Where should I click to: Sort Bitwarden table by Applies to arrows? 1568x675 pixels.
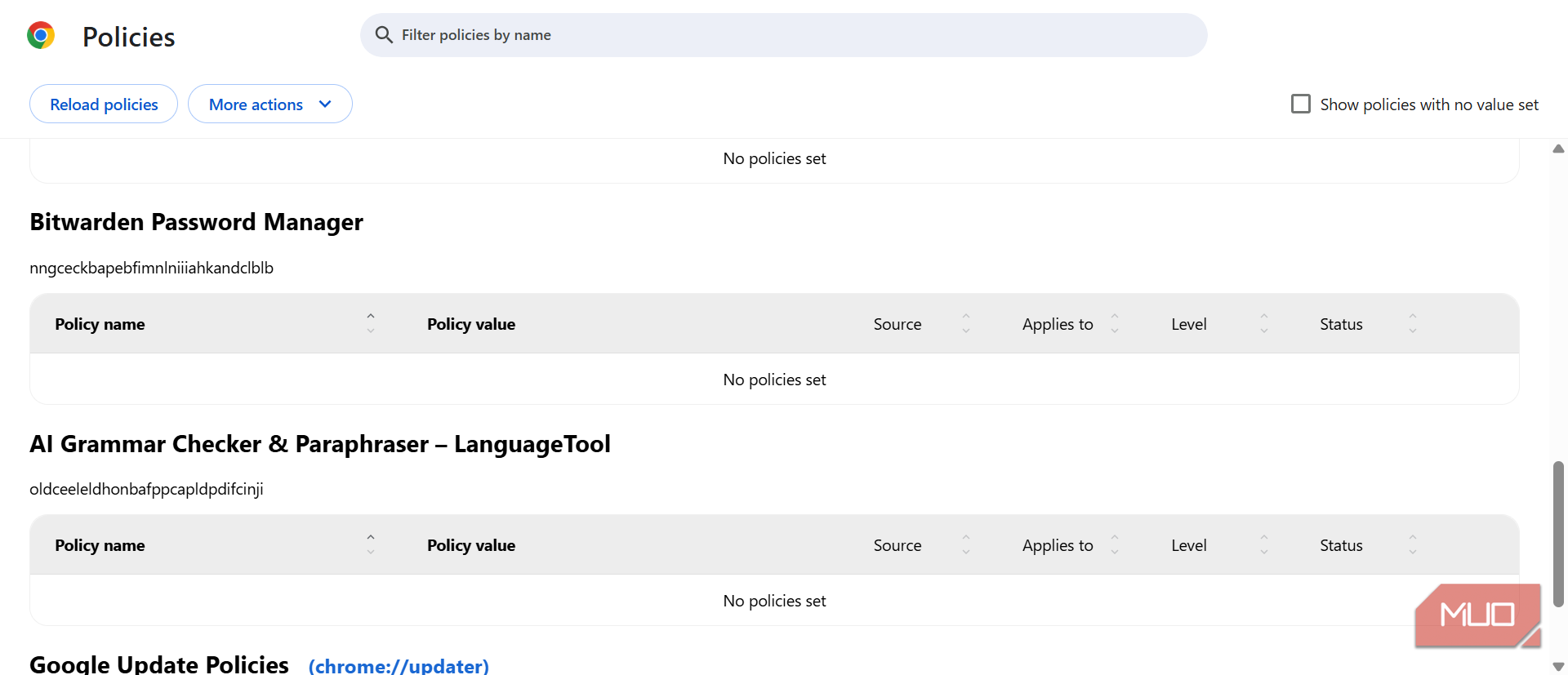pyautogui.click(x=1115, y=323)
